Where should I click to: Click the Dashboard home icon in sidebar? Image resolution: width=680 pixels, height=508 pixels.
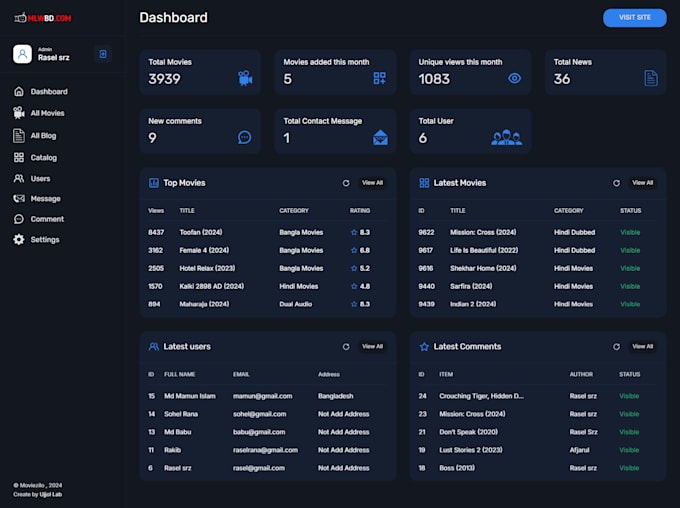(19, 92)
